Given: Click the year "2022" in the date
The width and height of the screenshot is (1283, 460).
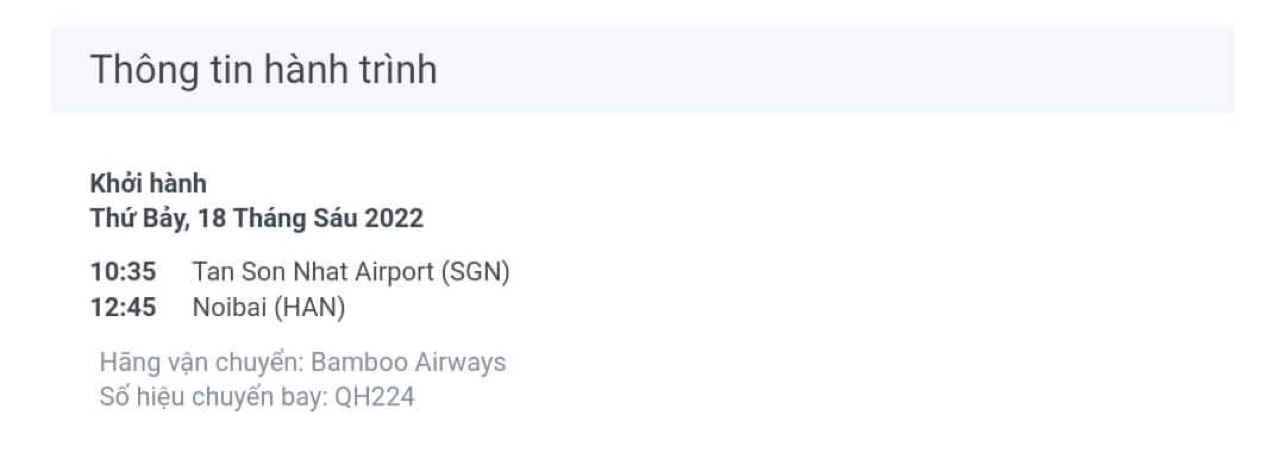Looking at the screenshot, I should [x=393, y=218].
